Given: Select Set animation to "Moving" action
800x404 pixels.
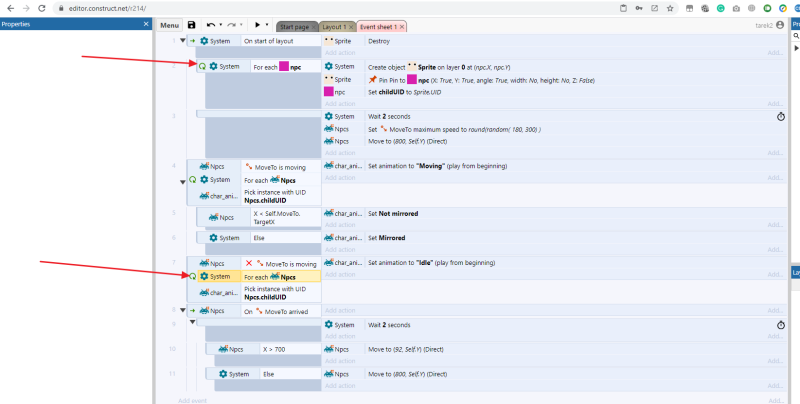Looking at the screenshot, I should 576,166.
